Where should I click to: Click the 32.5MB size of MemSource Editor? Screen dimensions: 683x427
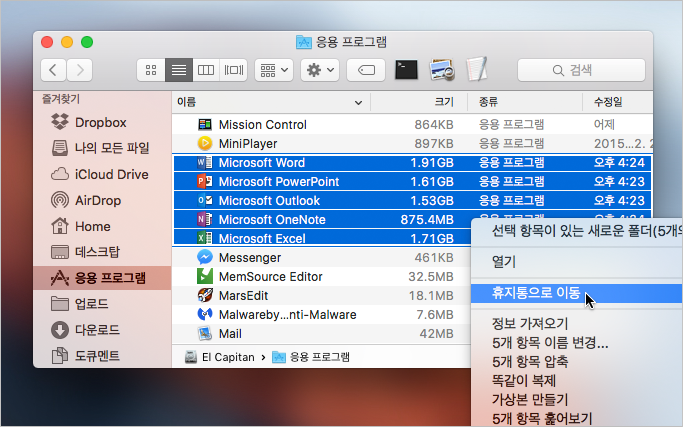[431, 276]
